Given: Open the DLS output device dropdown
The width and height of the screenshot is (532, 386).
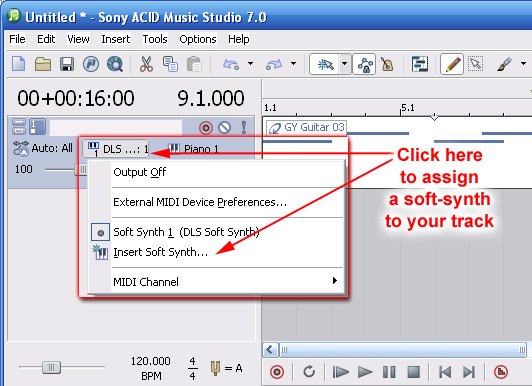Looking at the screenshot, I should tap(116, 149).
